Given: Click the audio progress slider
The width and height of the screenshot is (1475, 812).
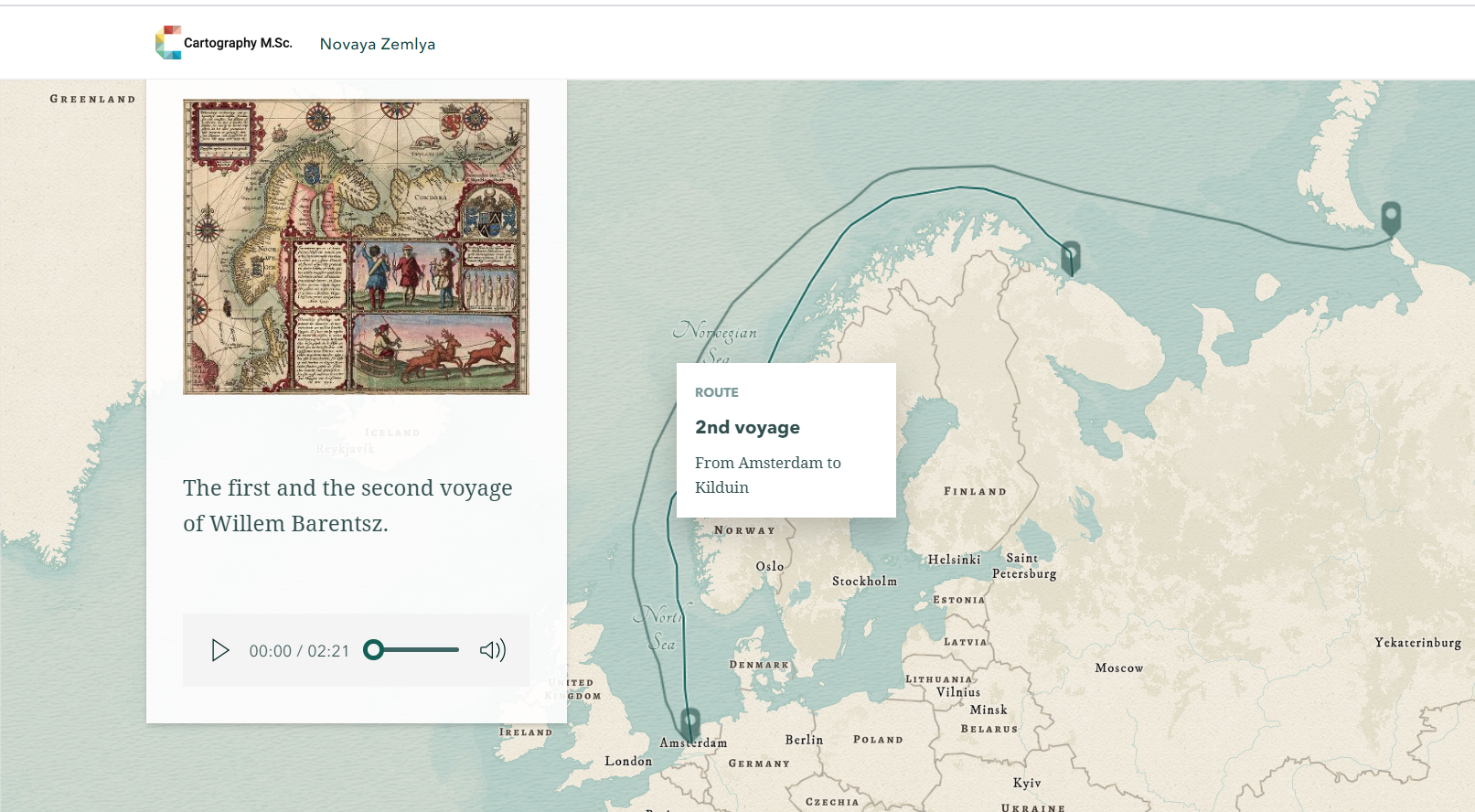Looking at the screenshot, I should coord(412,650).
